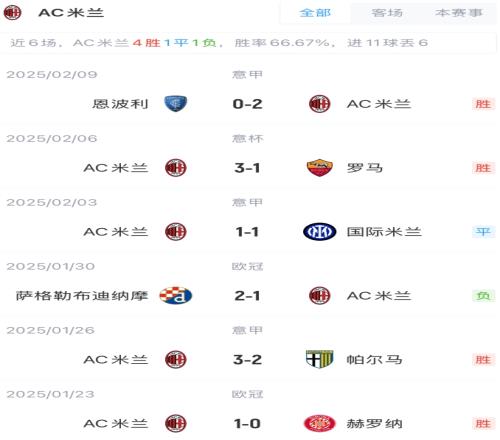This screenshot has height=440, width=500.
Task: Click the 负 badge on Zagreb match
Action: coord(483,296)
